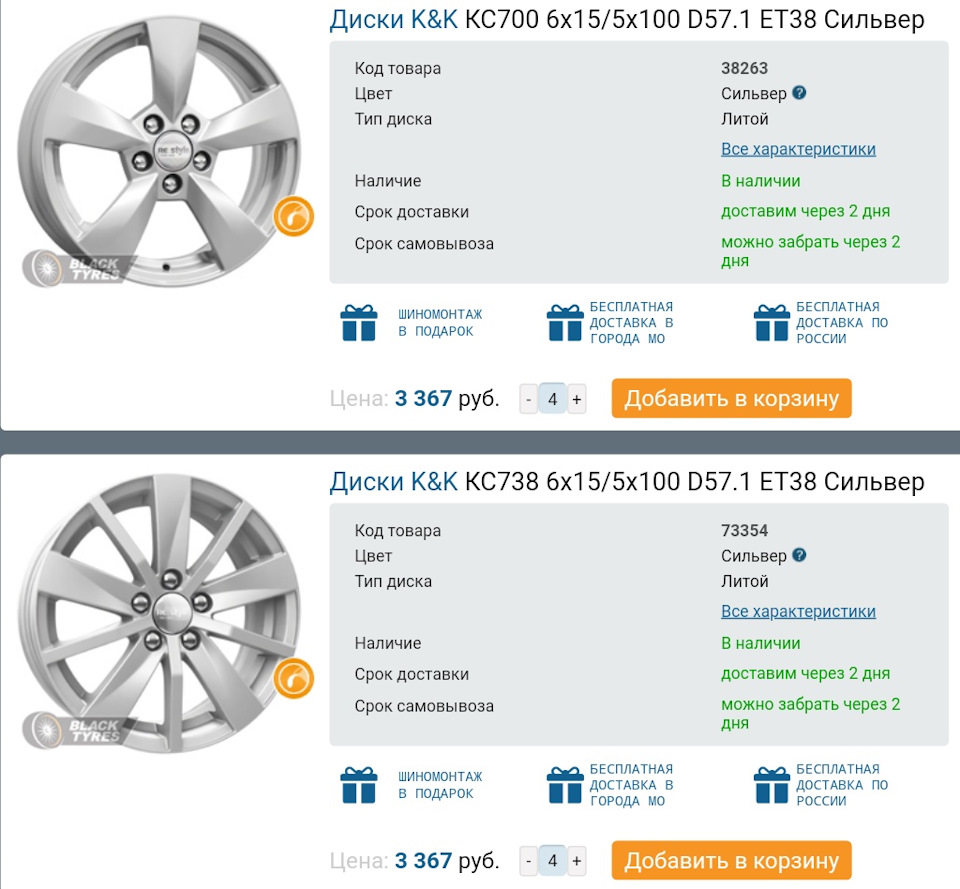
Task: Open the Диски K&K KC738 product title
Action: click(x=627, y=482)
